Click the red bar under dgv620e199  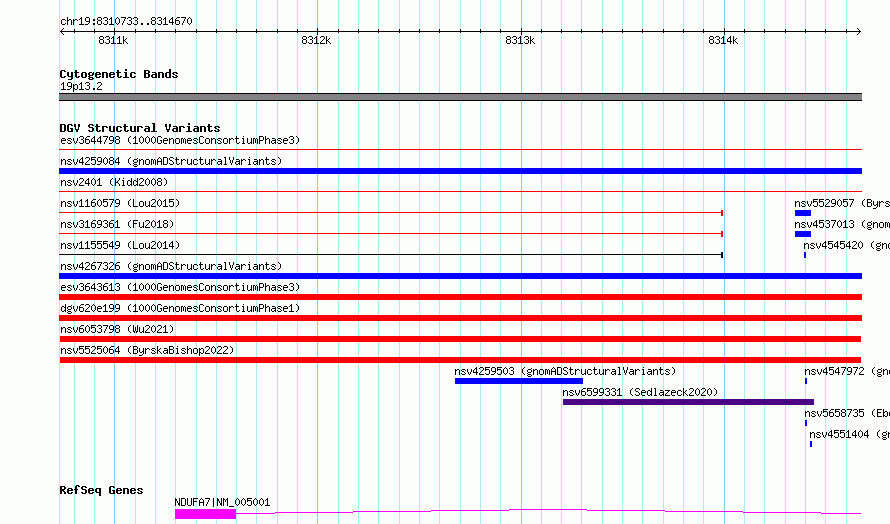(460, 318)
